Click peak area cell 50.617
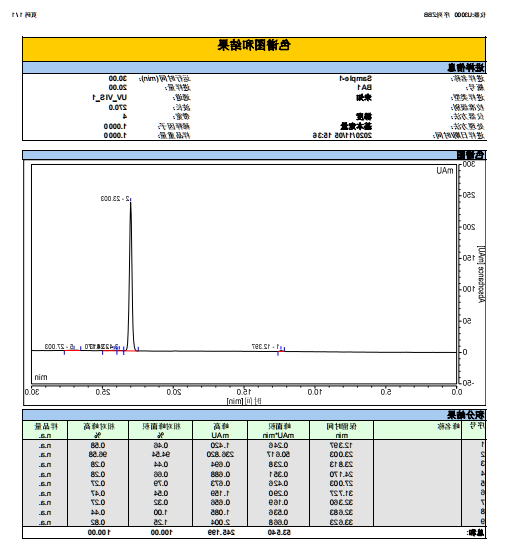The height and width of the screenshot is (549, 517). click(278, 454)
